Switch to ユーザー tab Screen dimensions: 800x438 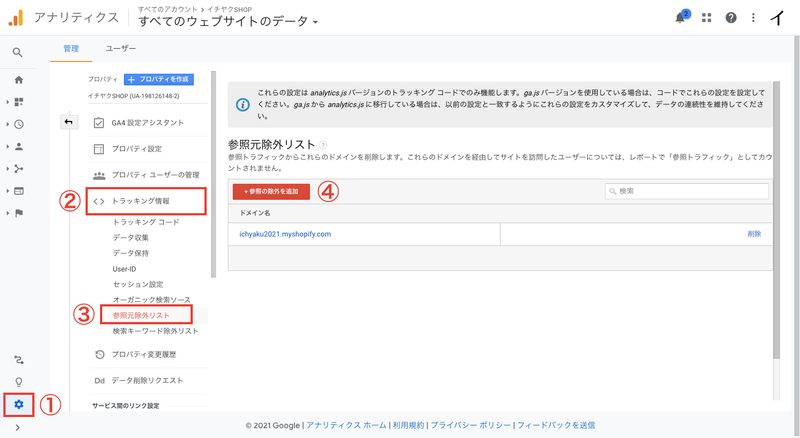click(x=120, y=48)
